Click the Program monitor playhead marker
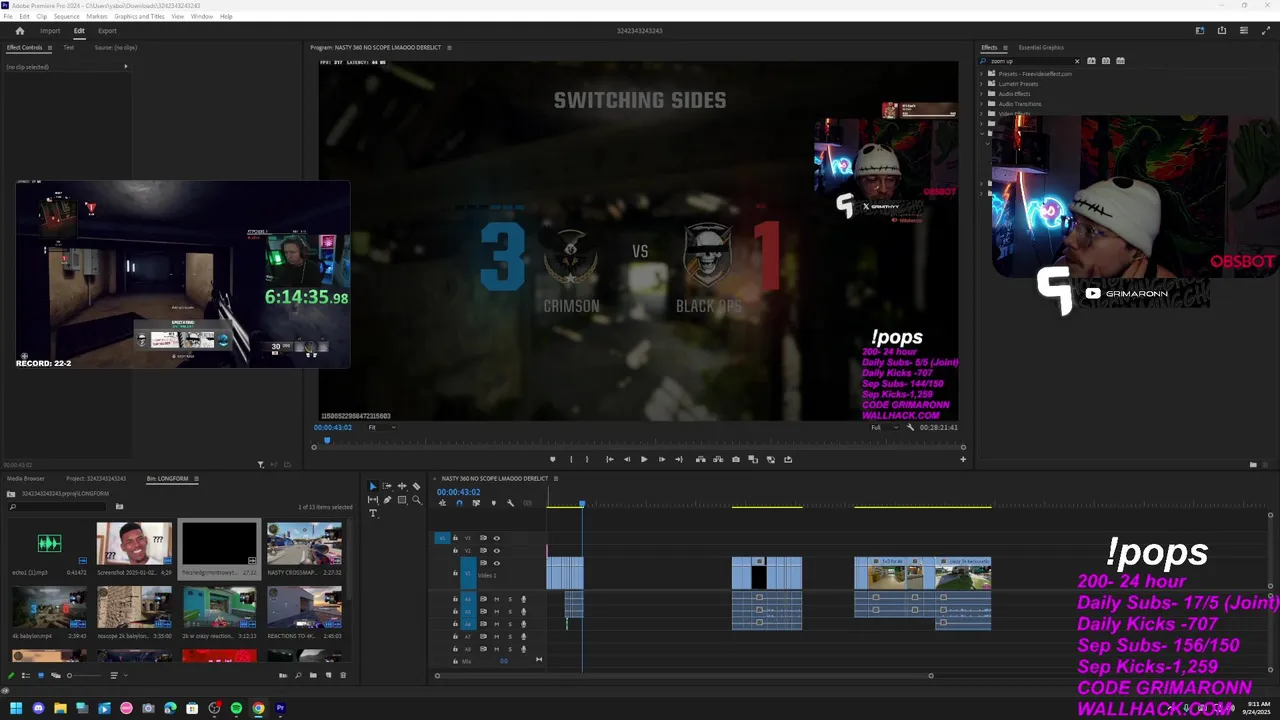1280x720 pixels. coord(326,439)
